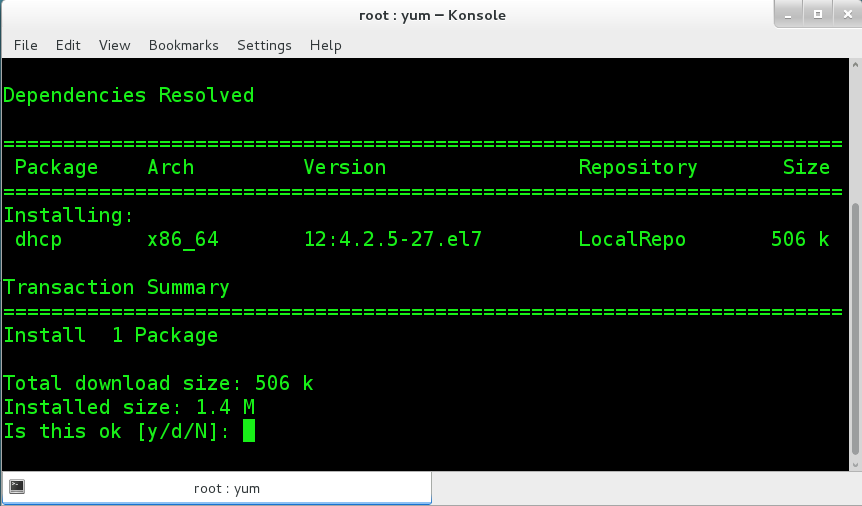Click the 'Install 1 Package' line

click(110, 336)
